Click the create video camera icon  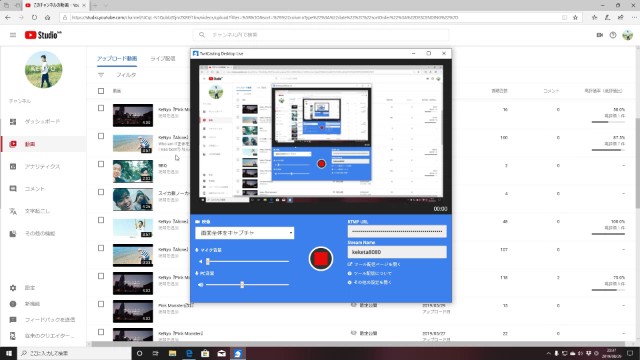click(x=600, y=35)
